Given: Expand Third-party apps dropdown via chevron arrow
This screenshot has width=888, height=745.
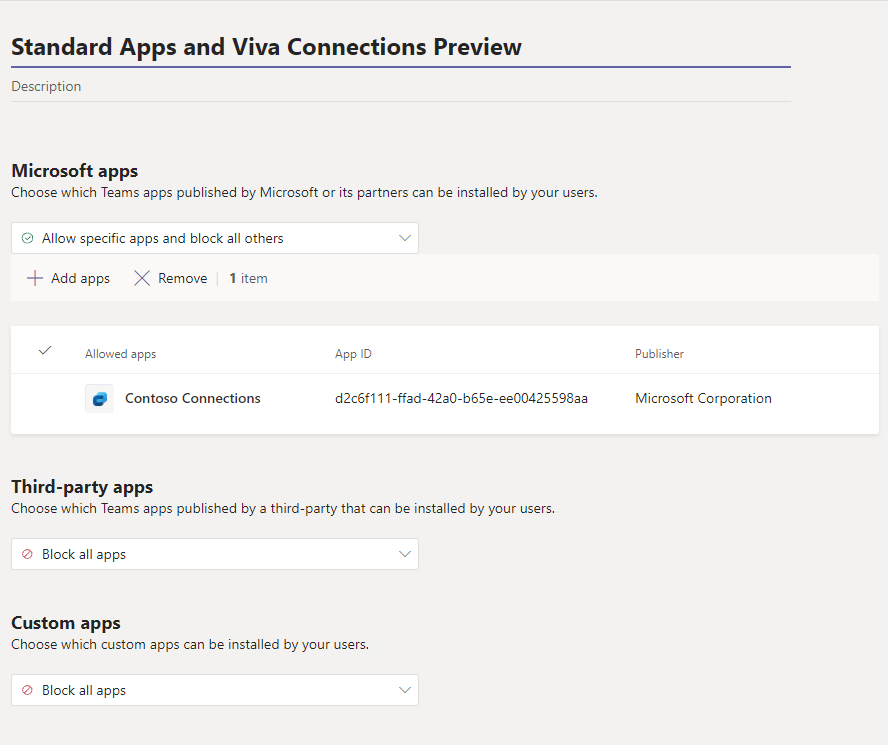Looking at the screenshot, I should click(x=405, y=555).
